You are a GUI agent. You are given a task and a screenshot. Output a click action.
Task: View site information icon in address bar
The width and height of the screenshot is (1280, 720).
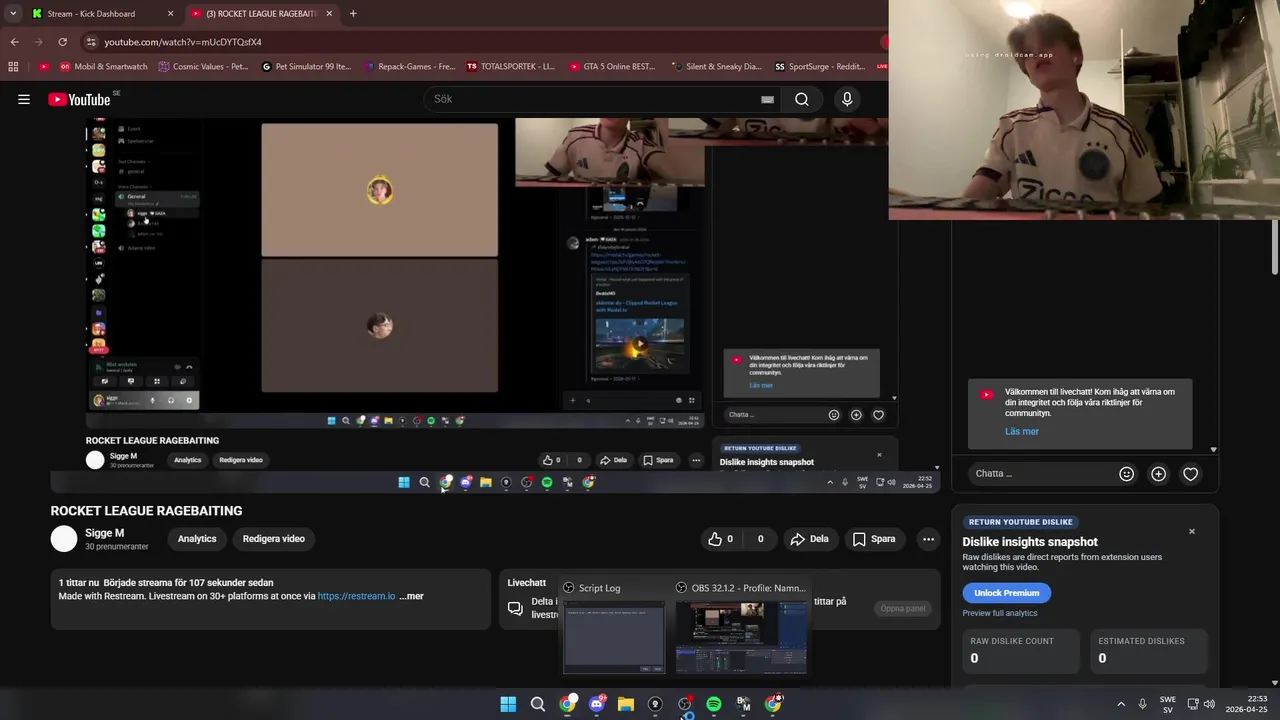click(x=91, y=42)
